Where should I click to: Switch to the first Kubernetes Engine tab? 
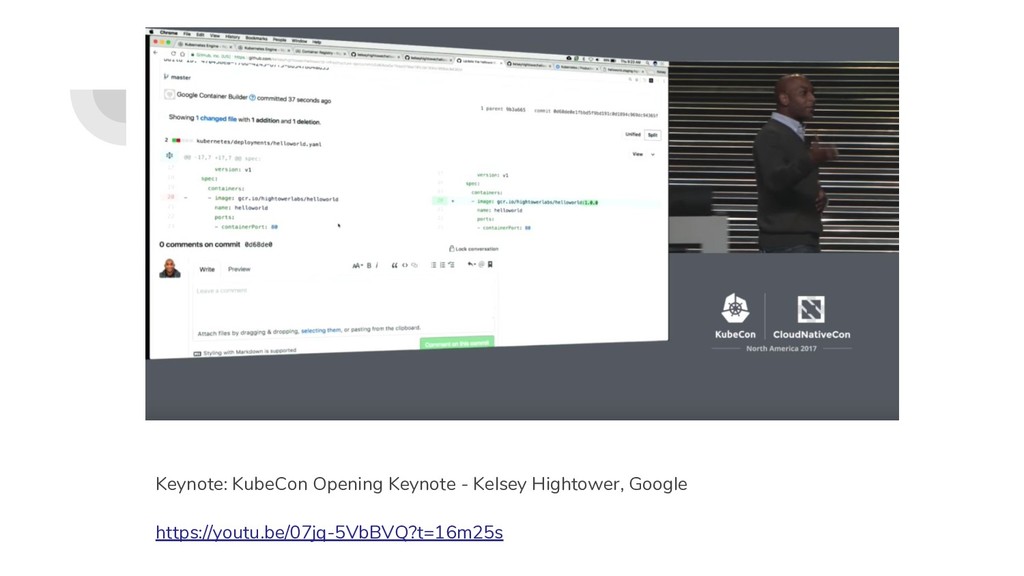[204, 46]
